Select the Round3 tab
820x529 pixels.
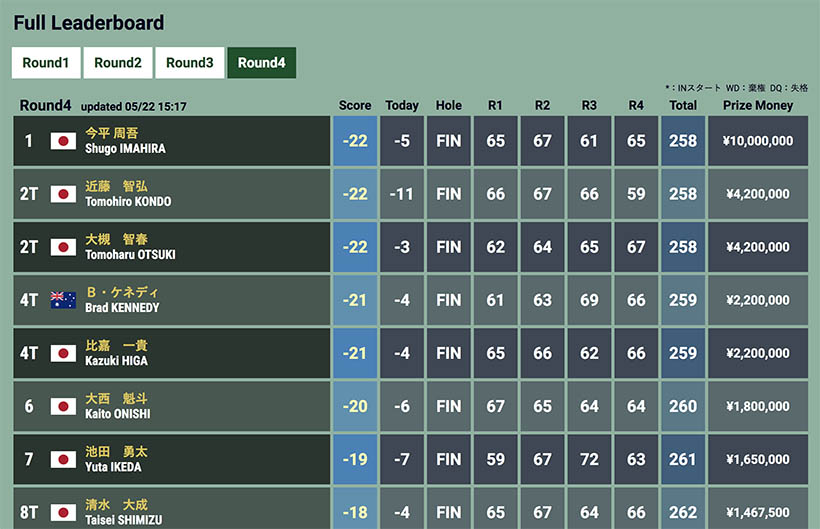pos(190,62)
